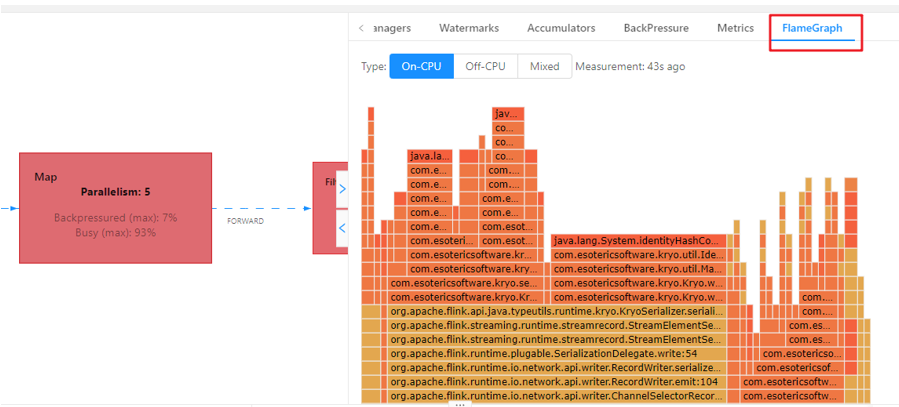Open the BackPressure tab

[x=656, y=28]
